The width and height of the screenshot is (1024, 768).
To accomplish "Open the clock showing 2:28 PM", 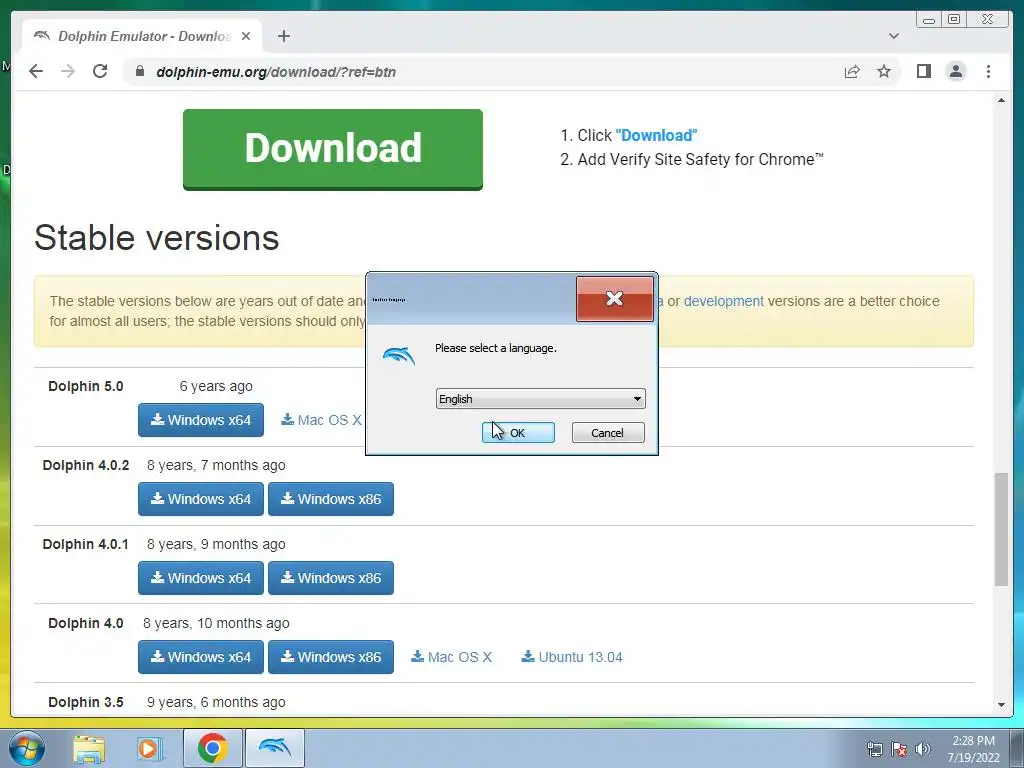I will point(974,748).
